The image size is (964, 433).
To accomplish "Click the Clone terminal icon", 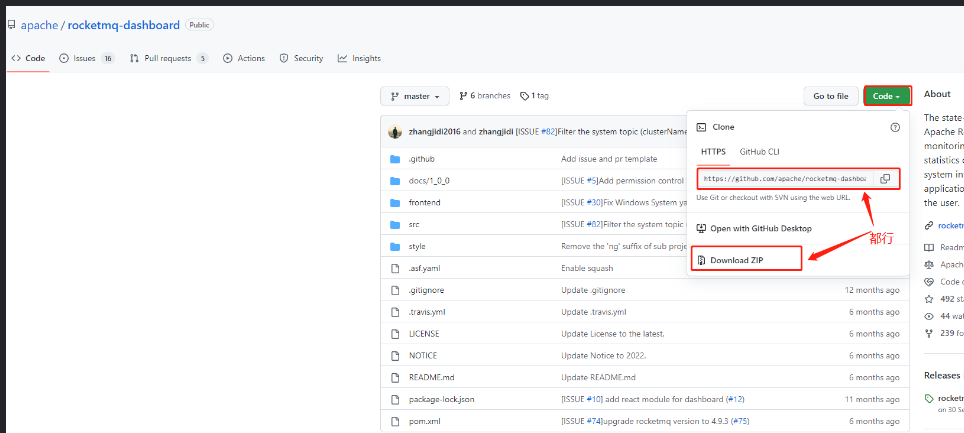I will [x=701, y=127].
